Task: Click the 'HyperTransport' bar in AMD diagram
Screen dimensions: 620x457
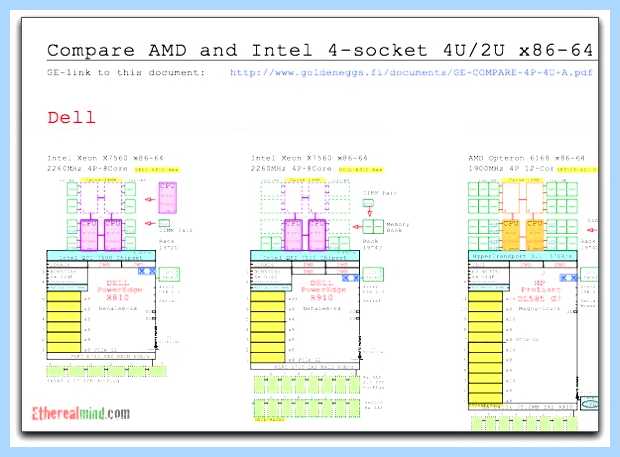Action: 522,256
